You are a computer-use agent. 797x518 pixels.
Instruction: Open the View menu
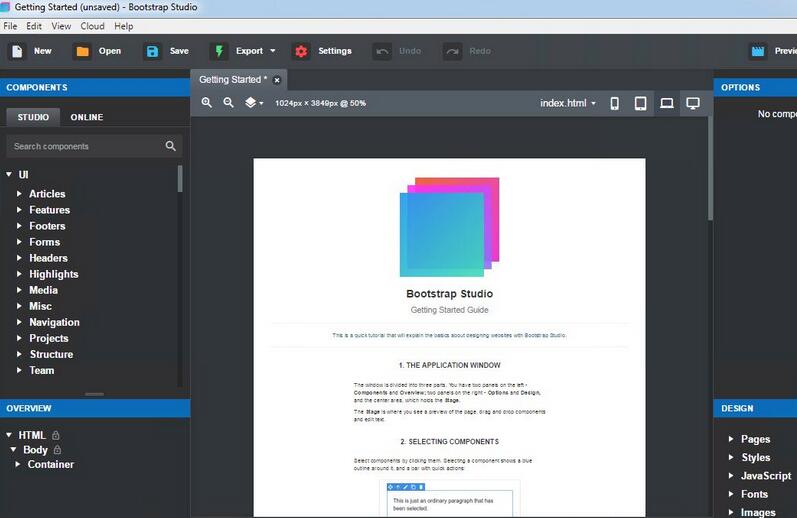61,26
